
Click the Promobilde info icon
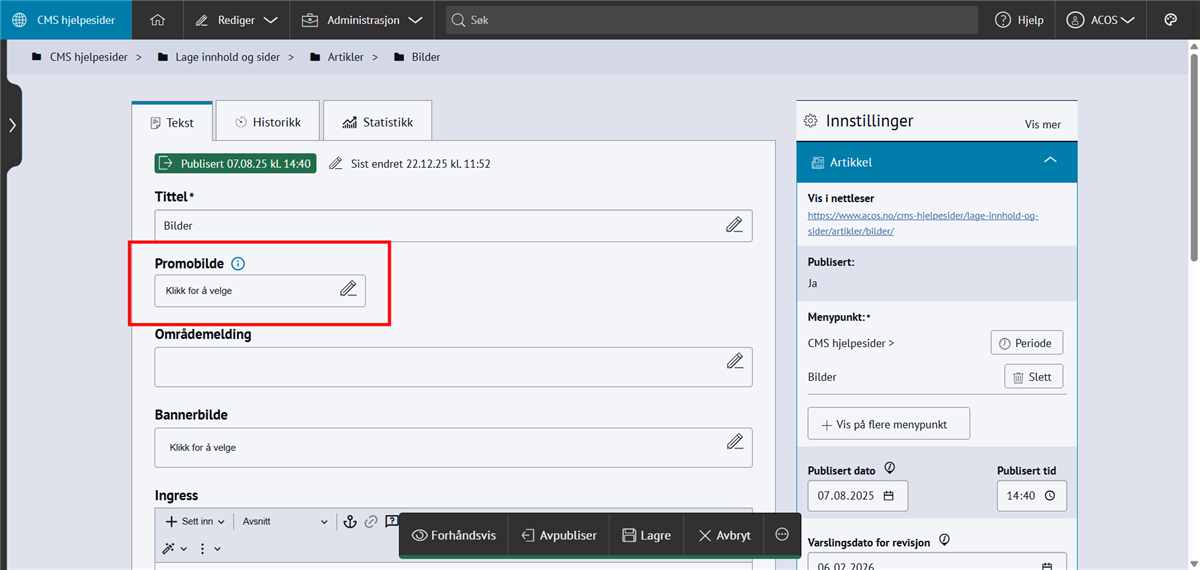click(x=238, y=264)
